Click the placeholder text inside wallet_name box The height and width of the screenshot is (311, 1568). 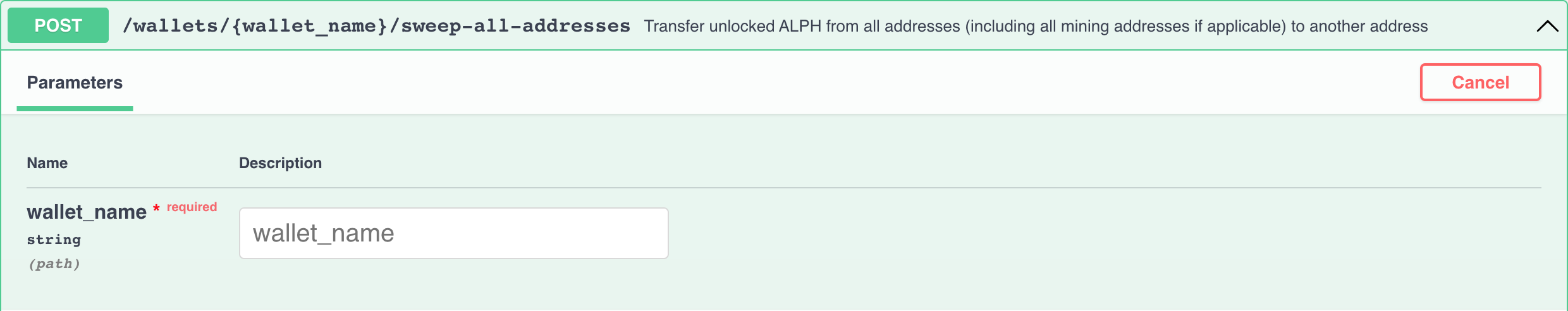[x=324, y=233]
